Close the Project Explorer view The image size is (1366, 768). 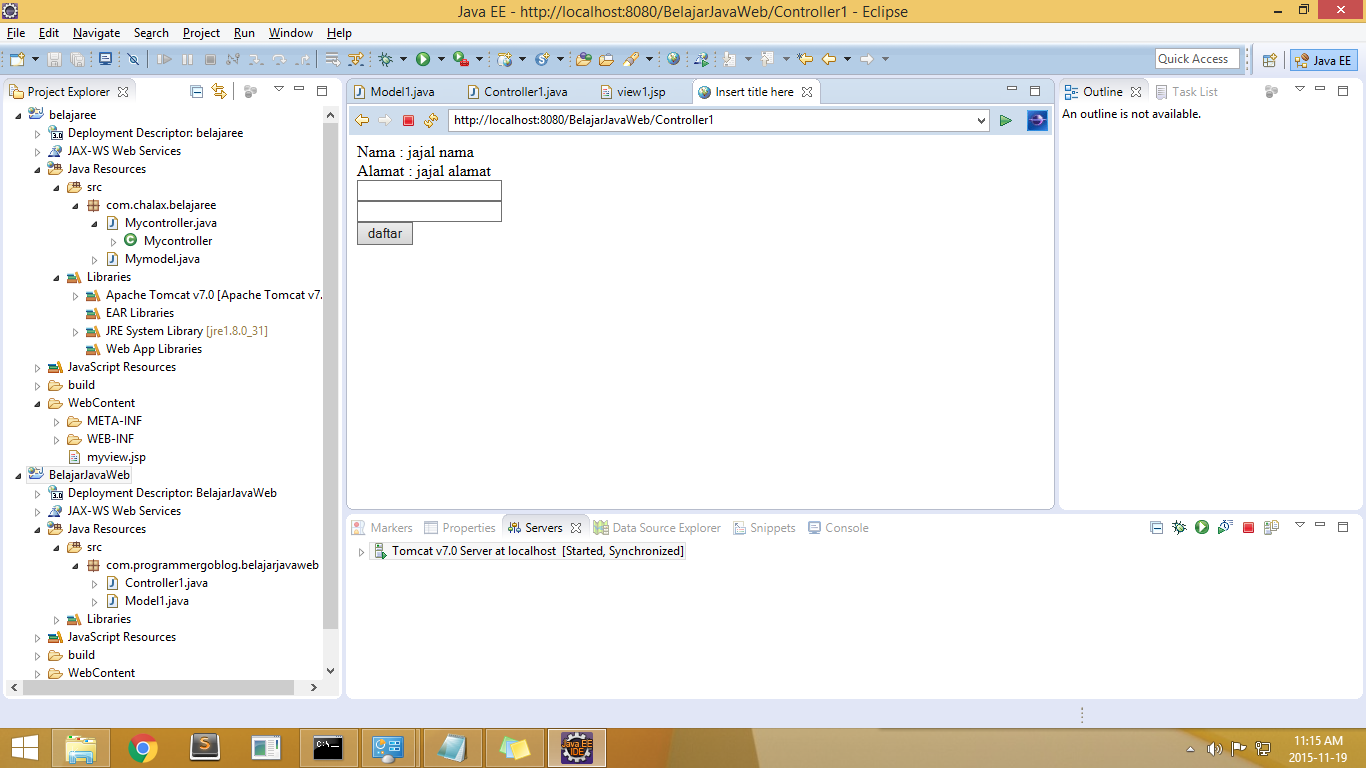tap(123, 92)
